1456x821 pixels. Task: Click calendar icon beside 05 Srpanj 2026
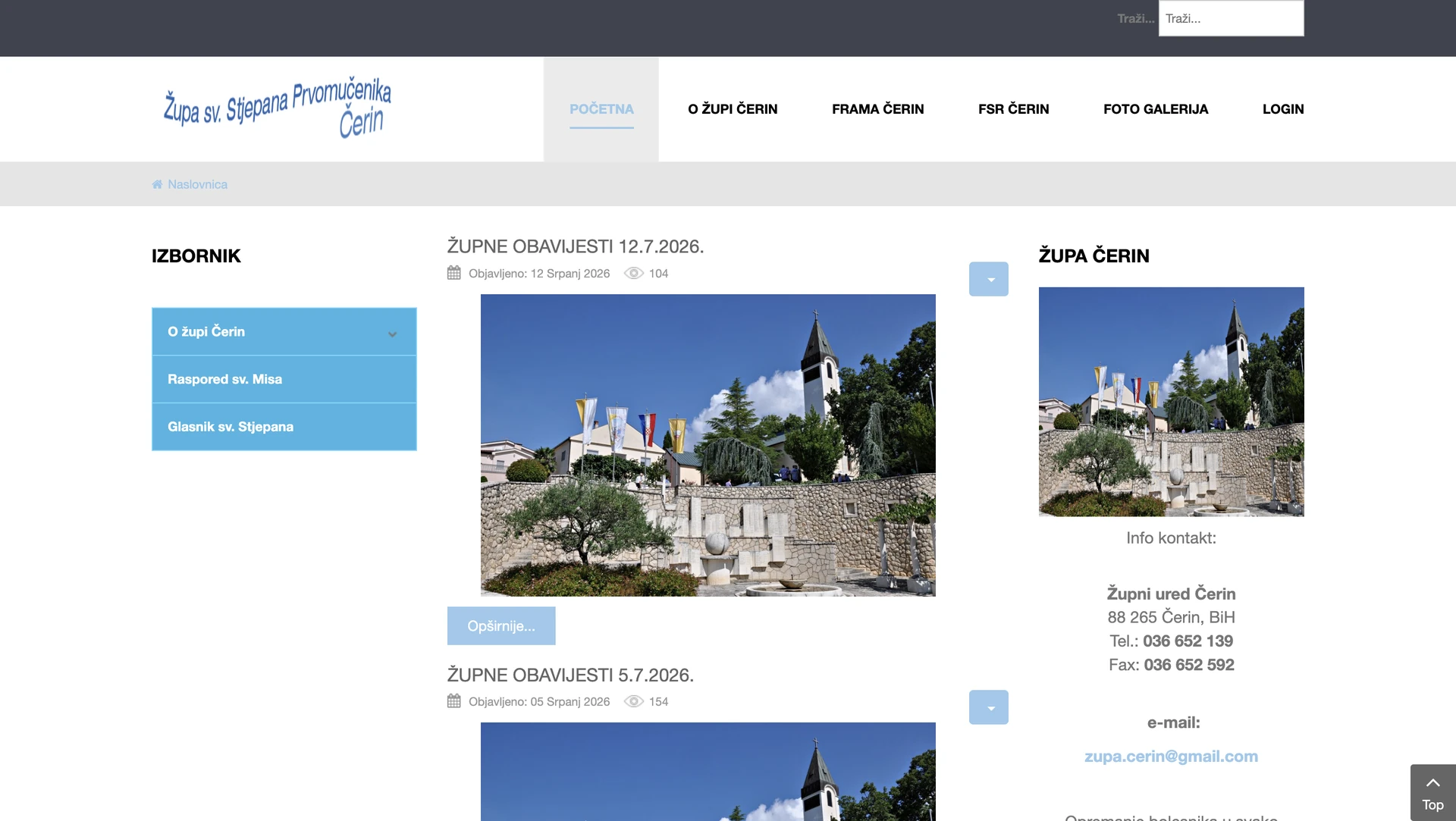(454, 701)
